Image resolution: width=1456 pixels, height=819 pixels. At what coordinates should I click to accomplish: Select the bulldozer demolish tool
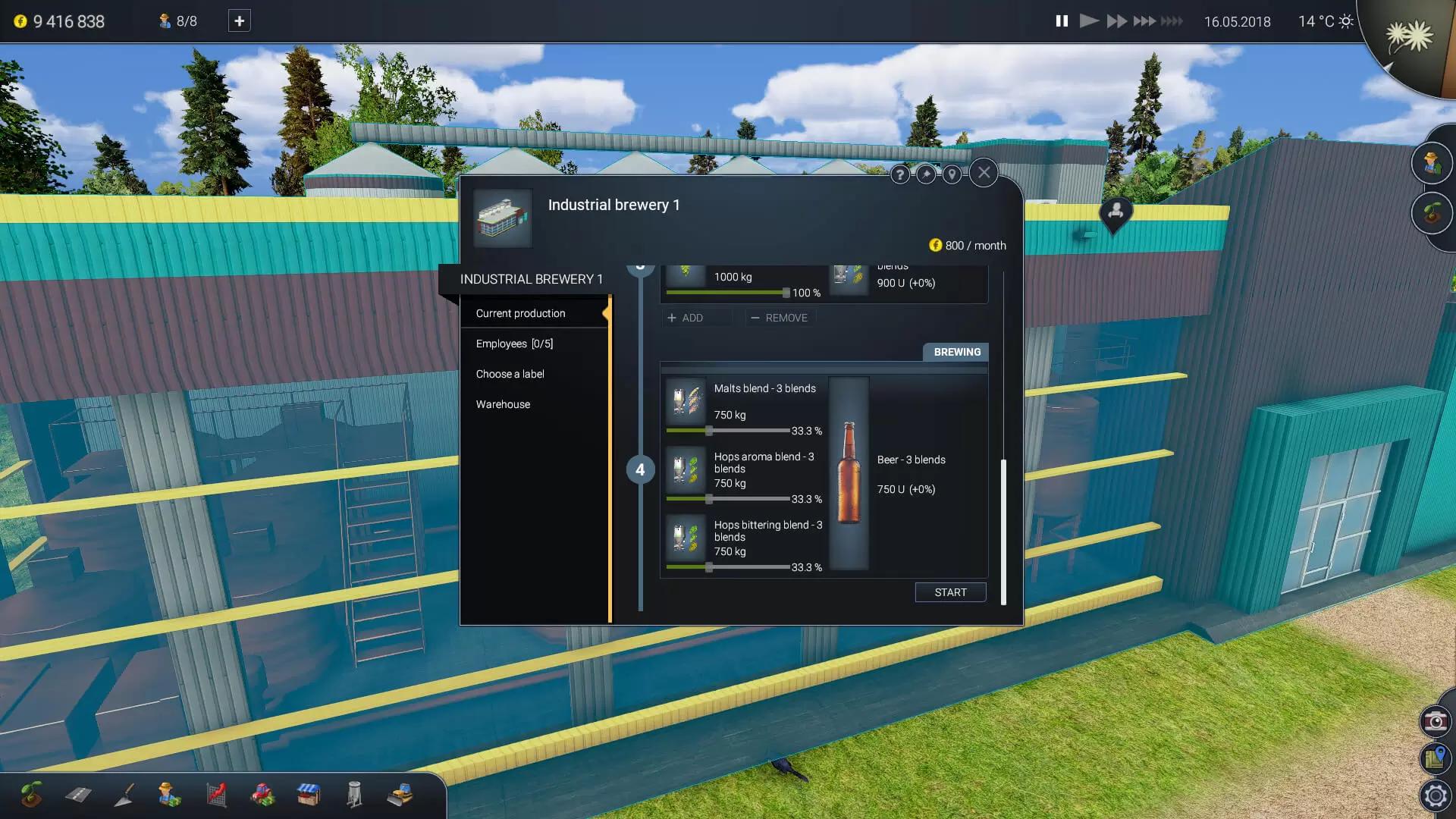point(400,795)
